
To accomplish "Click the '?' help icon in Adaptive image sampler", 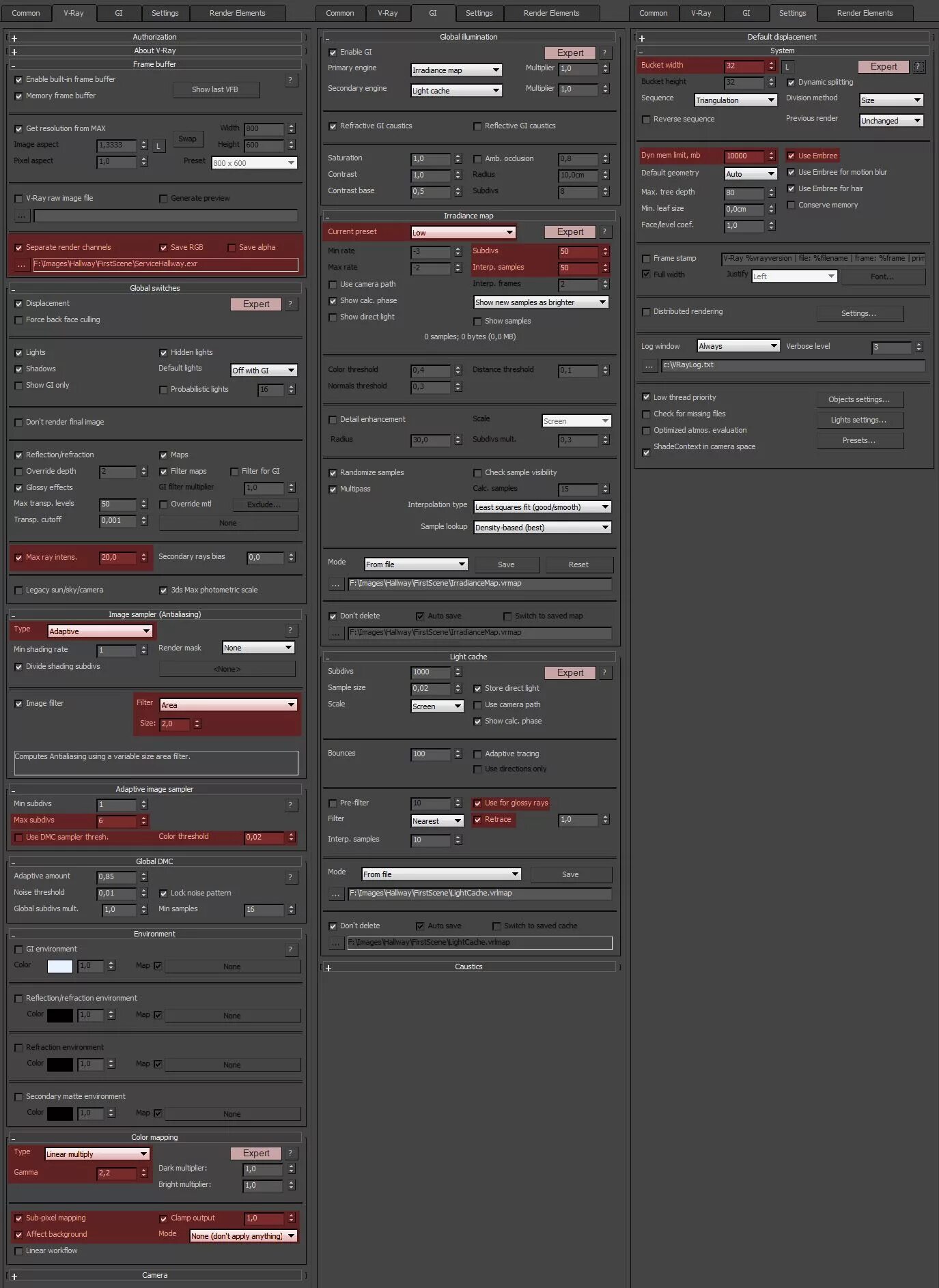I will pos(290,805).
